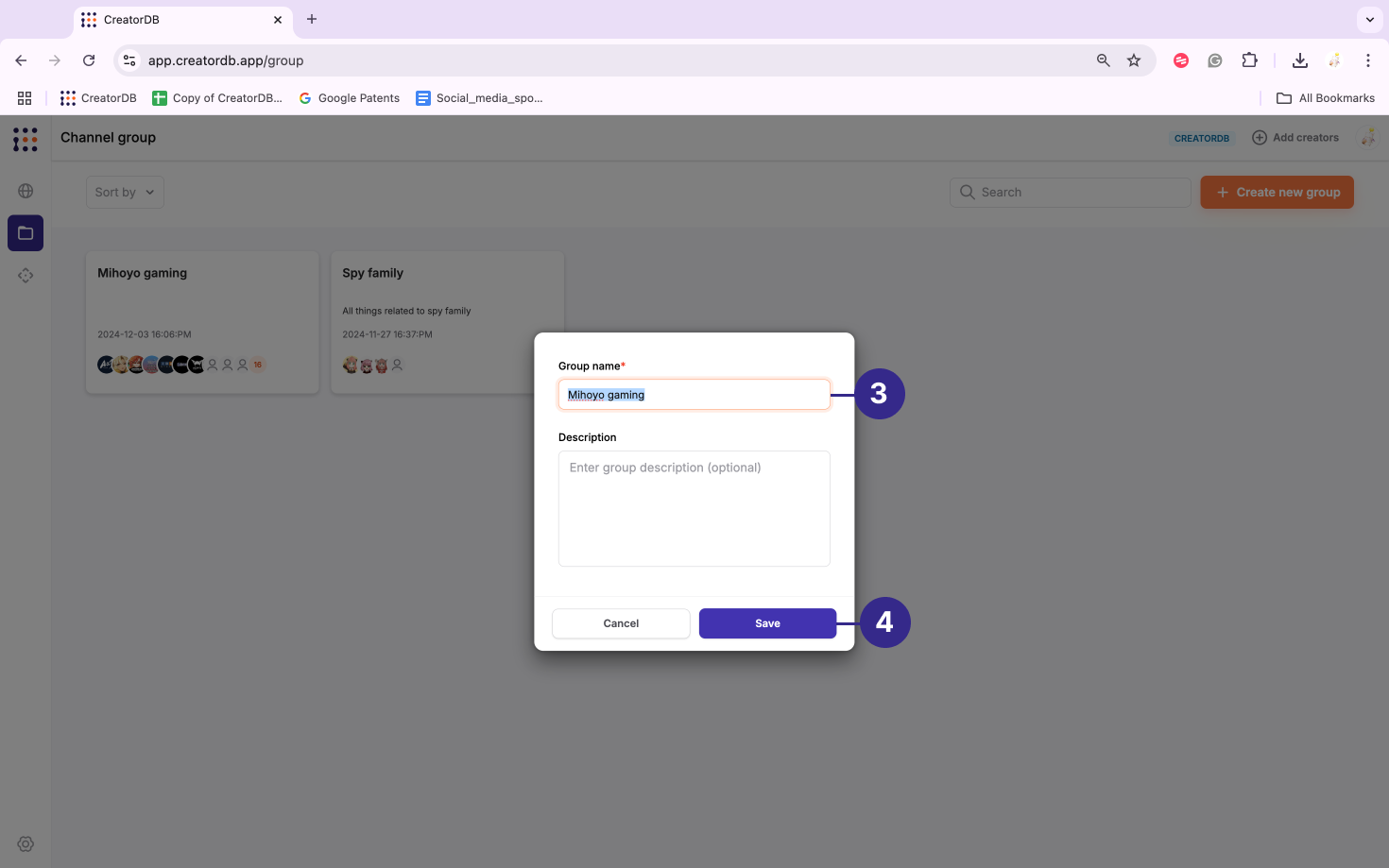The image size is (1389, 868).
Task: Open the apps grid in bookmarks bar
Action: (25, 98)
